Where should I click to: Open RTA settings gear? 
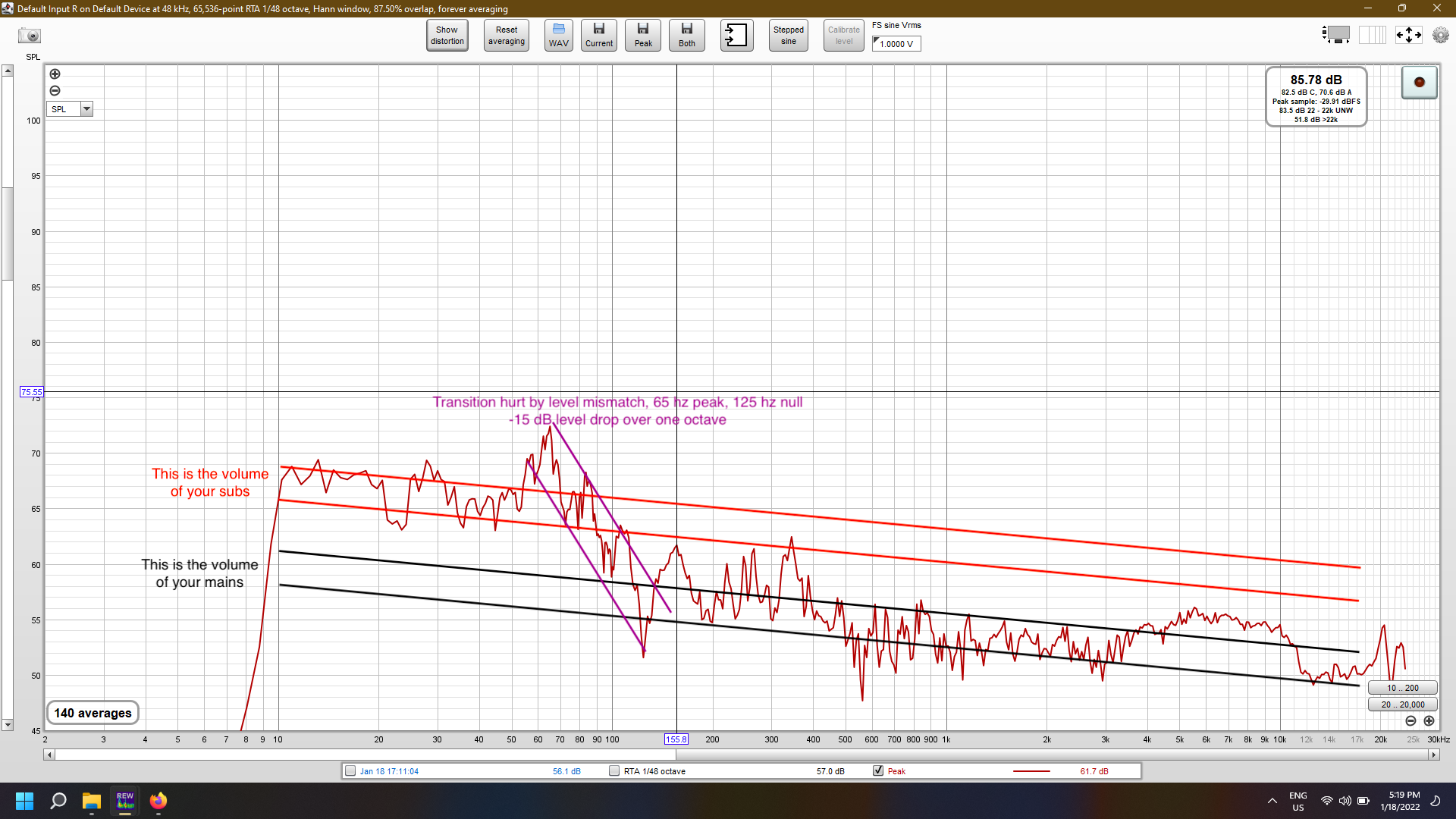[1440, 35]
